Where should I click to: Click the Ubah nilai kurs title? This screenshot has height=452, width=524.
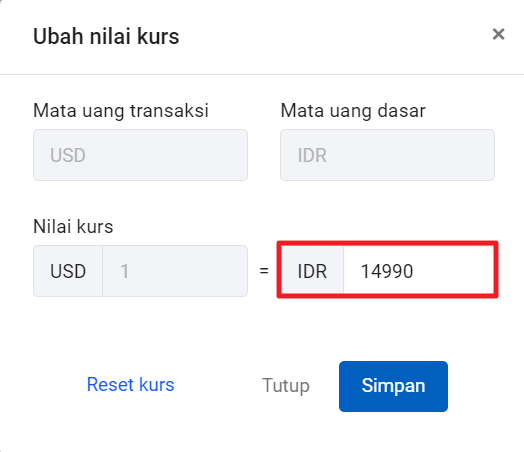click(x=106, y=36)
